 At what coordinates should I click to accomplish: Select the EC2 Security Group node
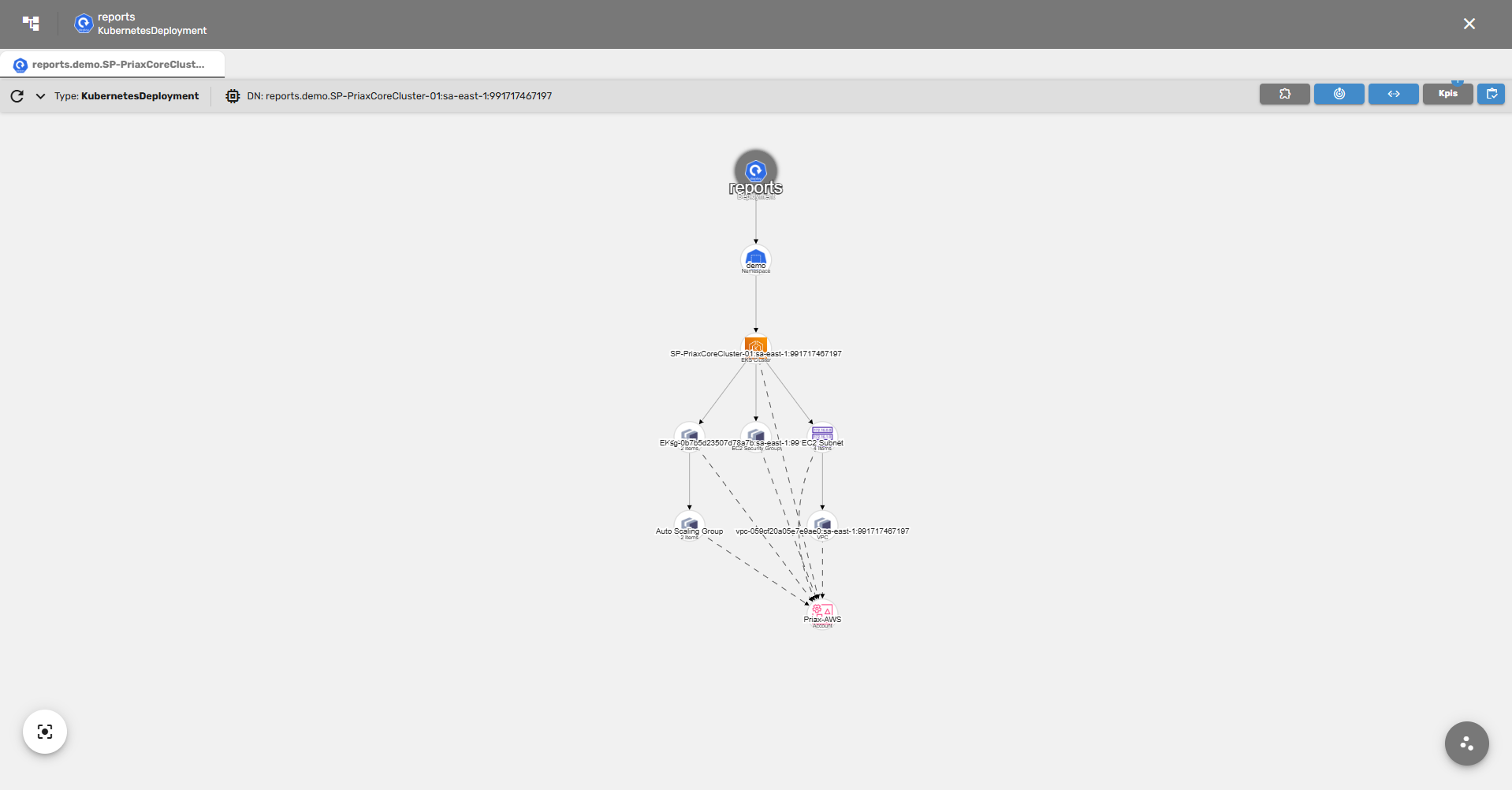[x=755, y=434]
